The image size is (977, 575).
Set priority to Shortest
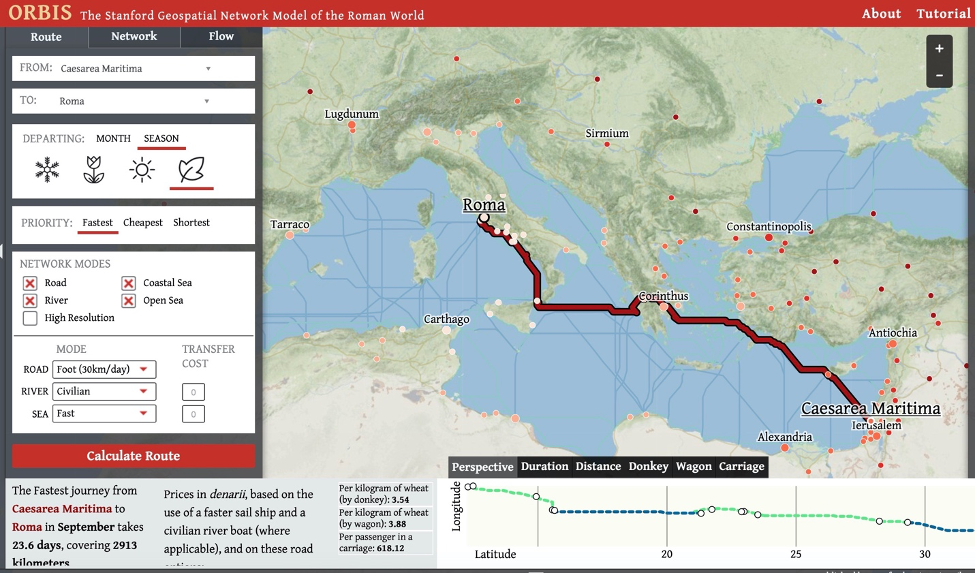click(x=191, y=222)
